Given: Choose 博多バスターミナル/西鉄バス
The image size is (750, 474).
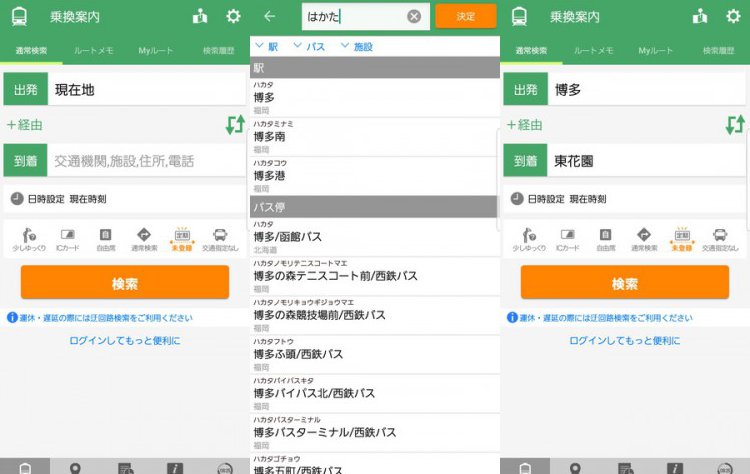Looking at the screenshot, I should click(375, 432).
